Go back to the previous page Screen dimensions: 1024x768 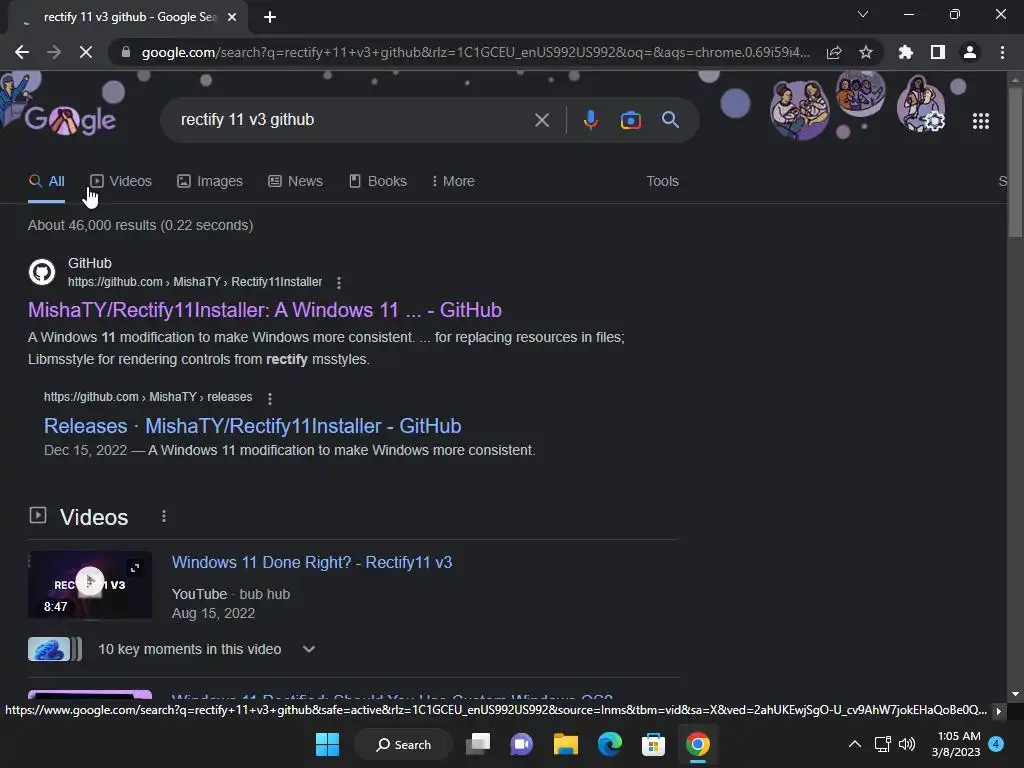[22, 52]
